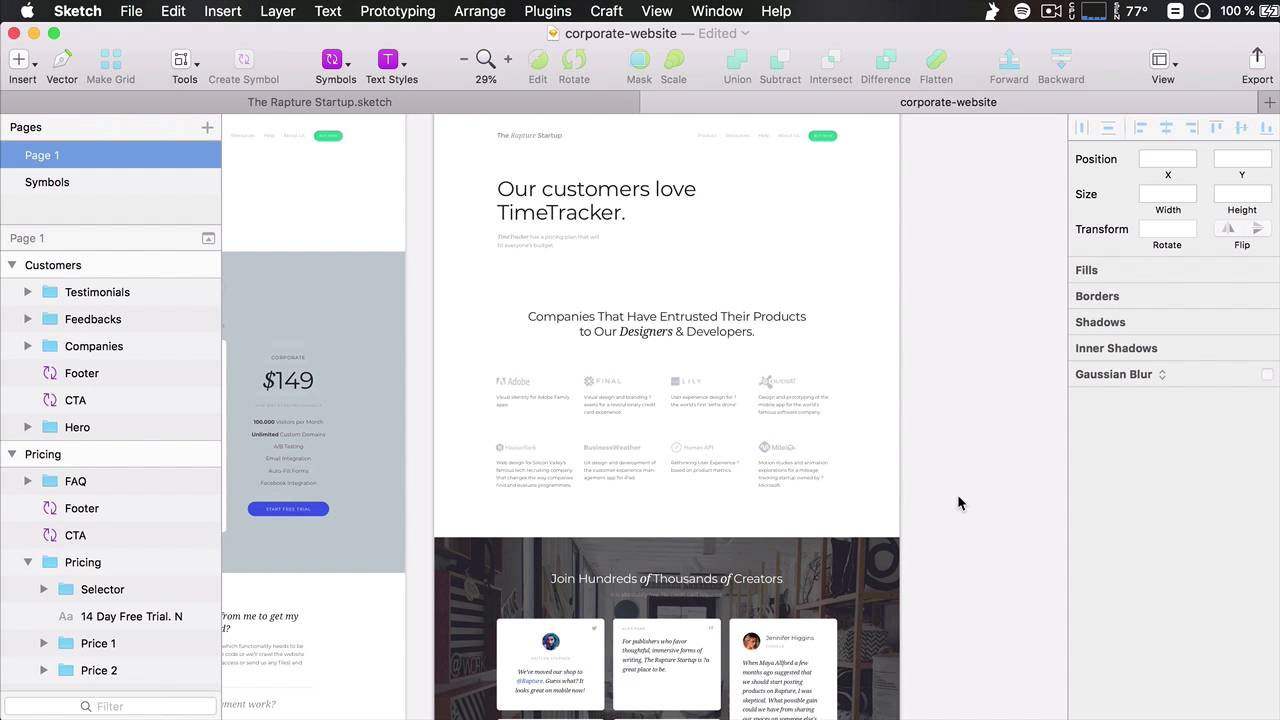Image resolution: width=1280 pixels, height=720 pixels.
Task: Open the Tools toolbar menu
Action: coord(184,60)
